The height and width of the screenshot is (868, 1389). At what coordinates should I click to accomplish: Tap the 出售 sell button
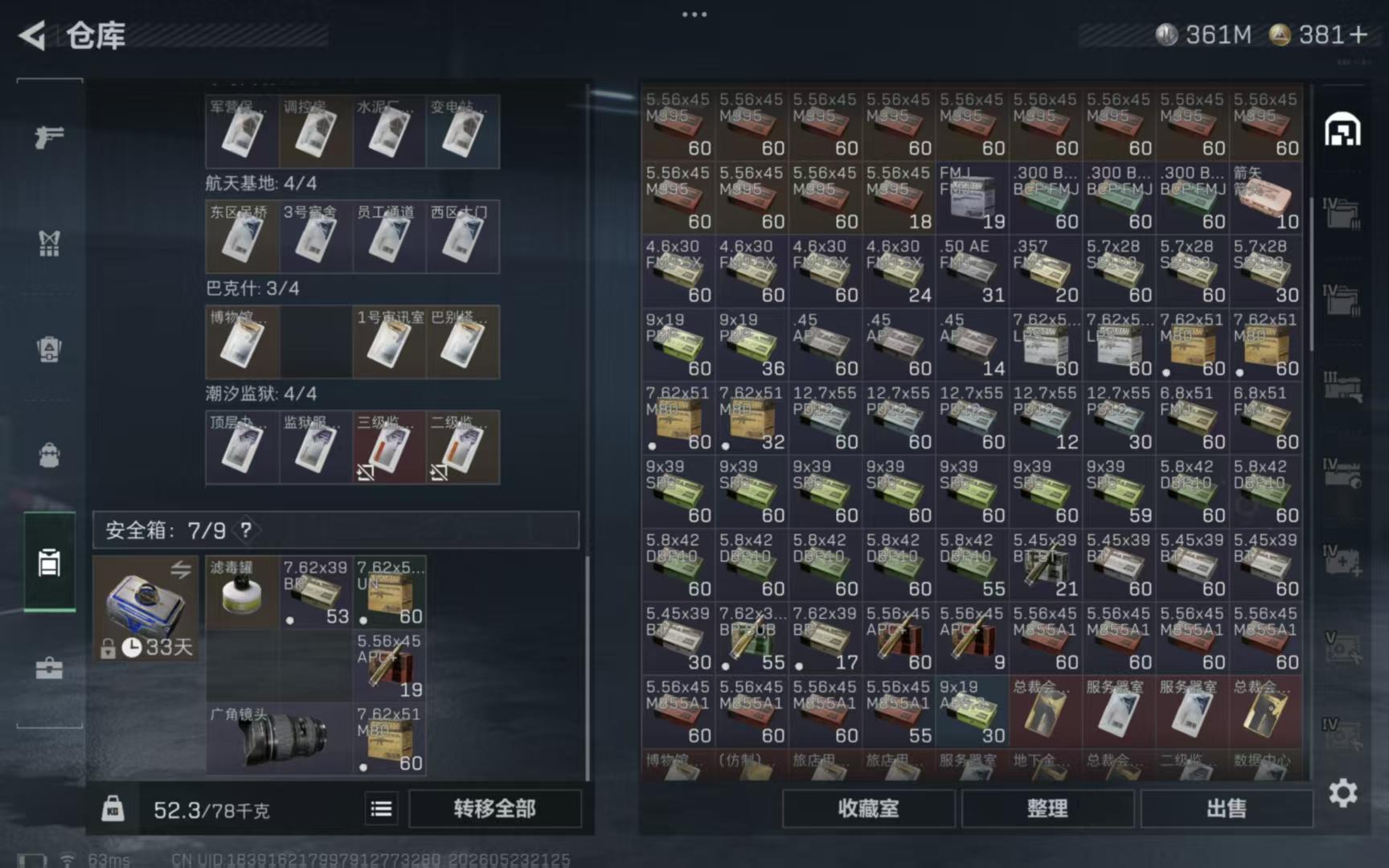pyautogui.click(x=1227, y=809)
